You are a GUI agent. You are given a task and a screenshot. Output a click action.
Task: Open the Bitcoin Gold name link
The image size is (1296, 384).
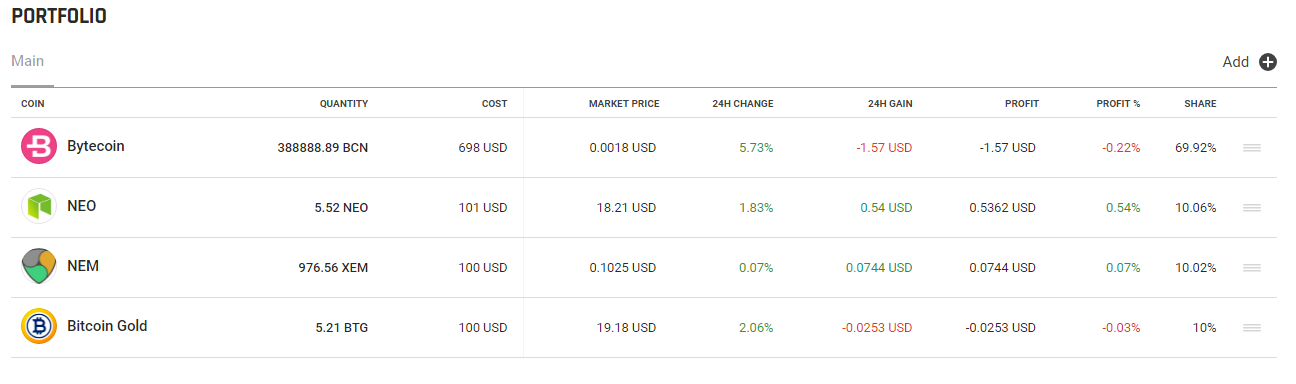coord(107,326)
